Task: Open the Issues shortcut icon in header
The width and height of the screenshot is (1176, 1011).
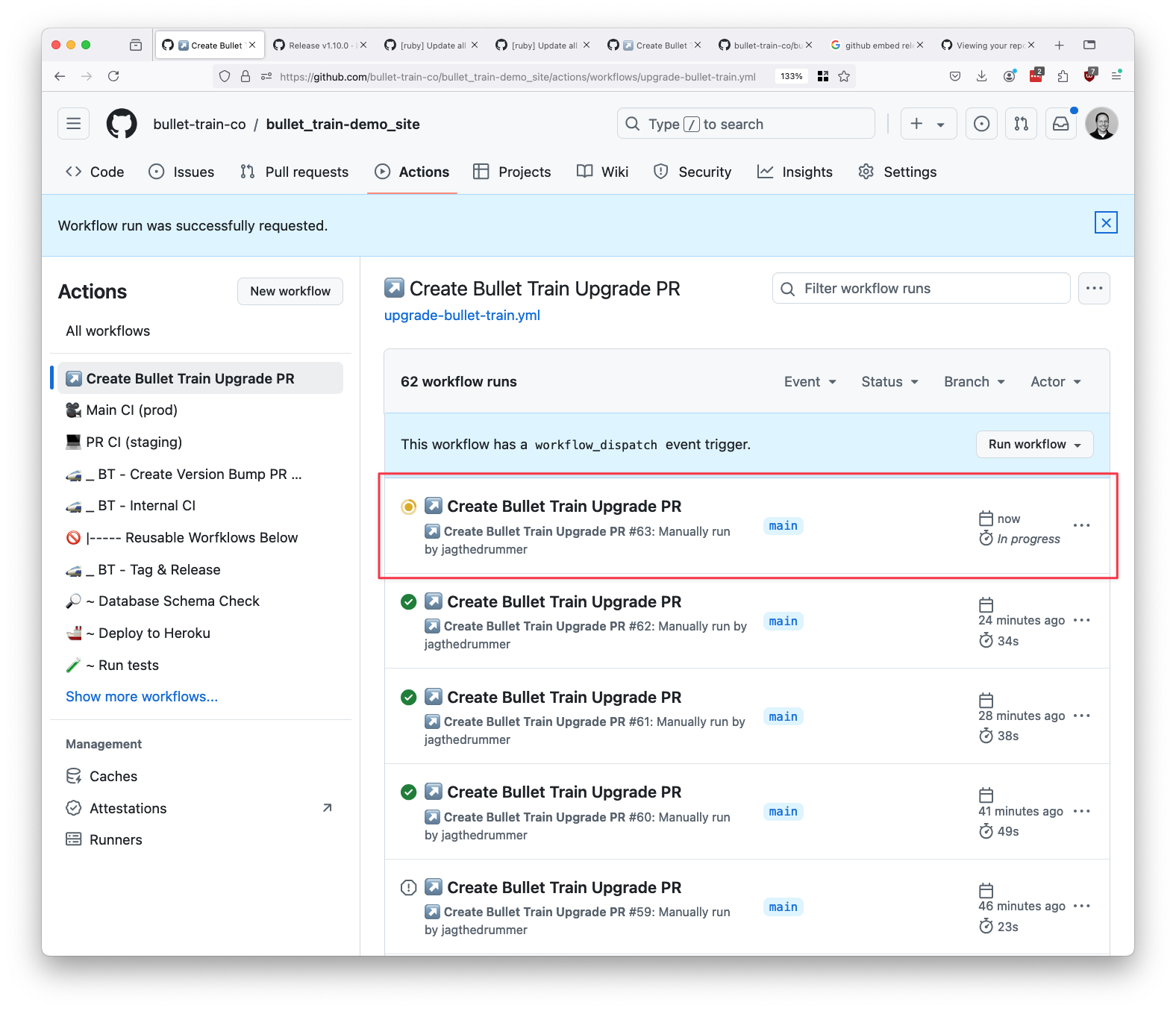Action: click(981, 124)
